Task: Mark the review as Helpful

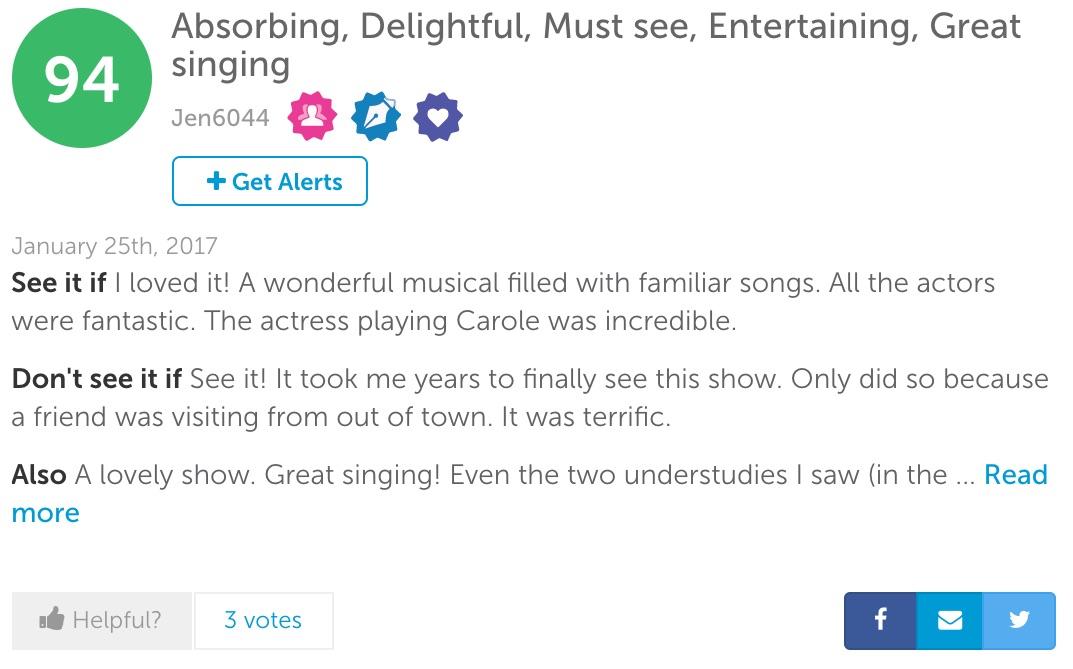Action: pyautogui.click(x=102, y=621)
